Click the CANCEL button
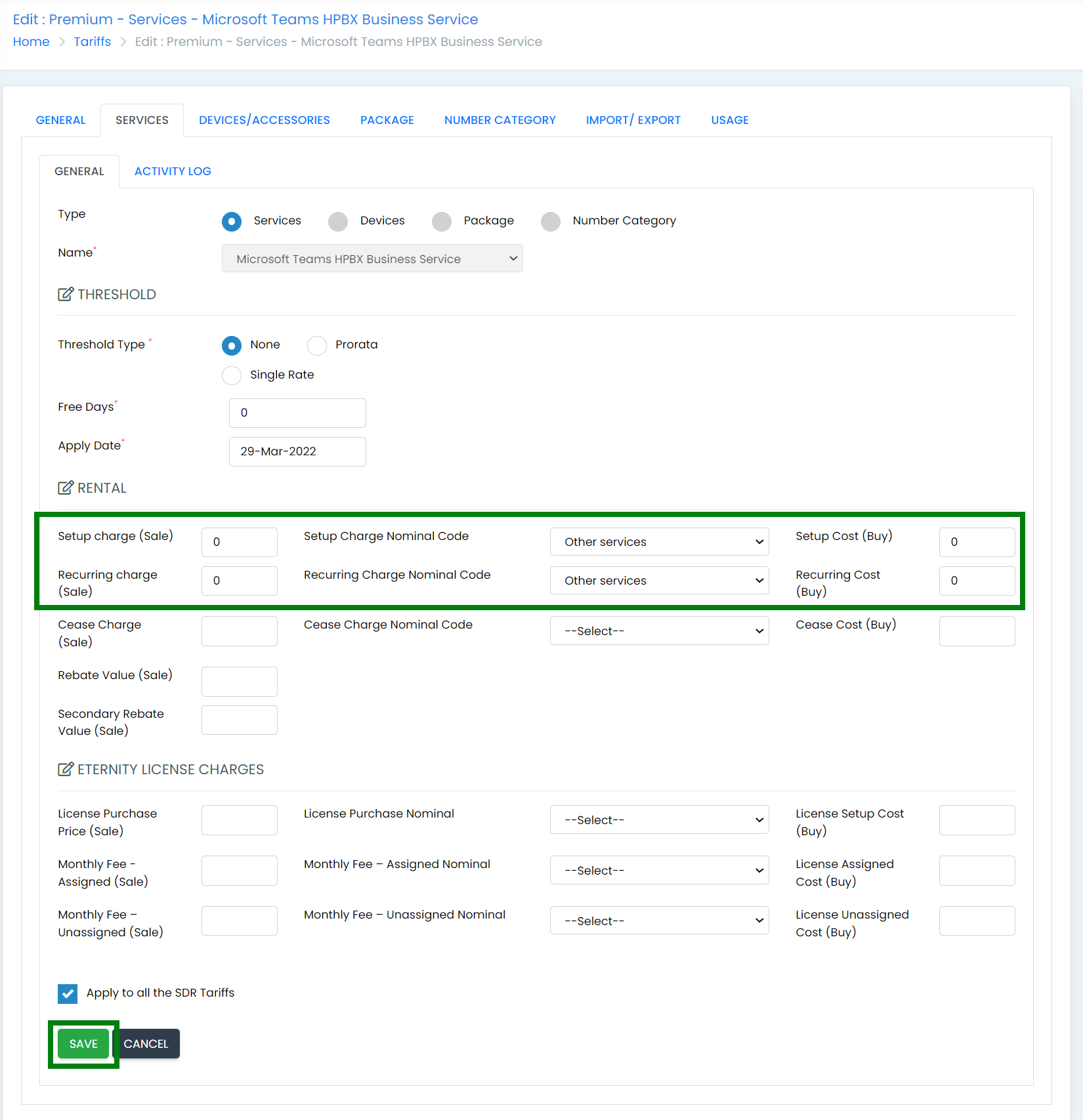 pos(146,1043)
